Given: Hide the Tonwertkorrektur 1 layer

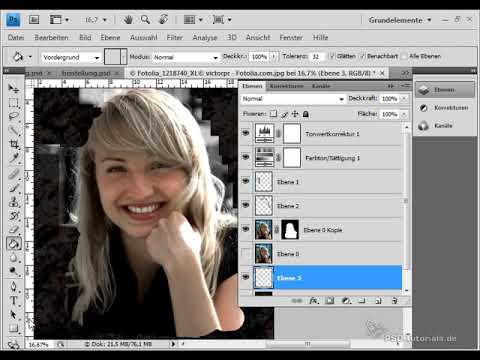Looking at the screenshot, I should (x=246, y=133).
